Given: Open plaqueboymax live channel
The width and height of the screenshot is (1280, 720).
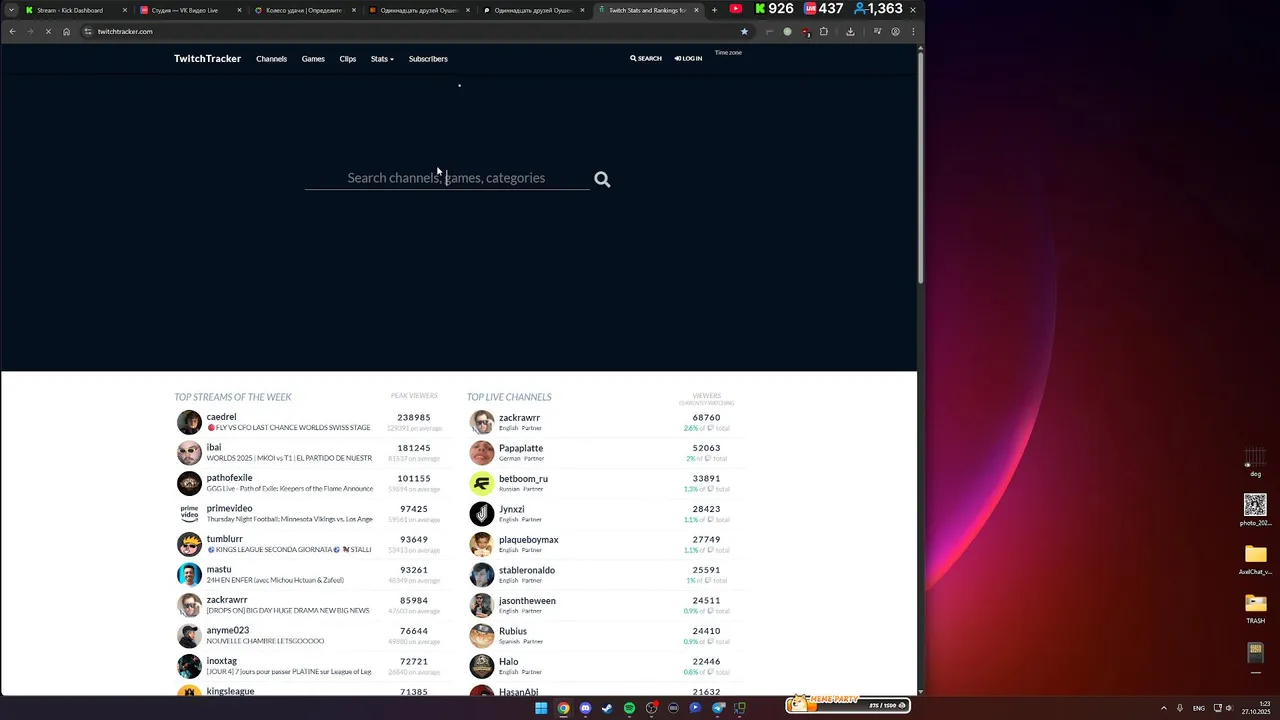Looking at the screenshot, I should [529, 539].
